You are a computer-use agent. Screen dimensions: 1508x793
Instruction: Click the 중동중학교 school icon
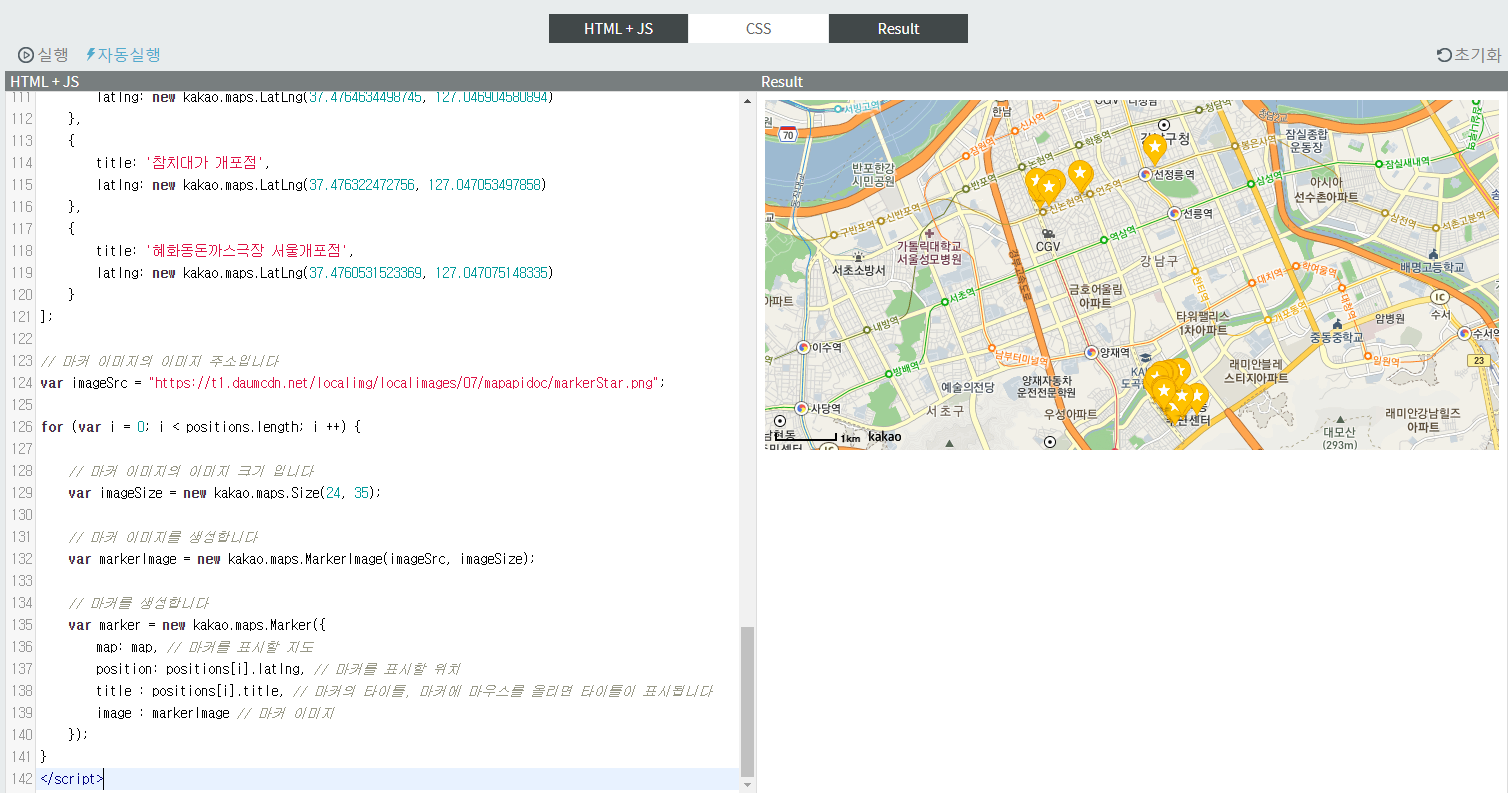pyautogui.click(x=1338, y=324)
